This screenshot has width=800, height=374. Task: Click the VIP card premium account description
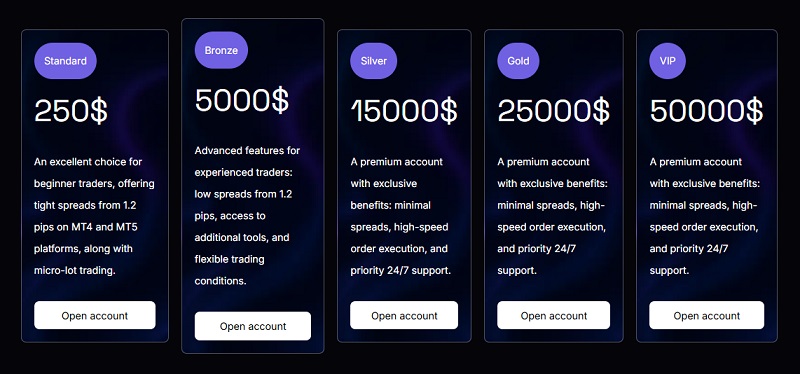pyautogui.click(x=705, y=216)
